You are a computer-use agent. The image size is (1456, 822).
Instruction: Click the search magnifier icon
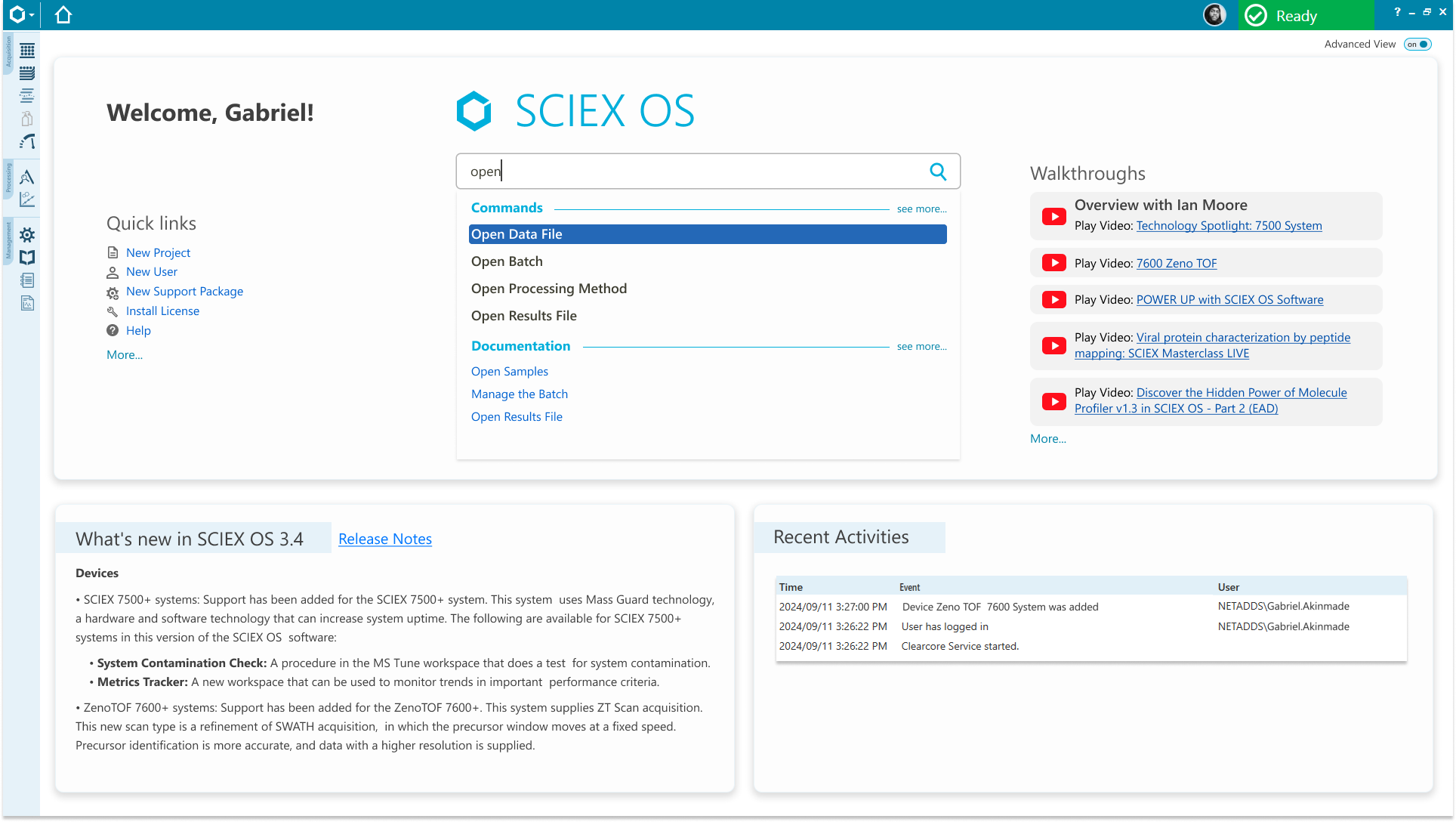pos(938,172)
